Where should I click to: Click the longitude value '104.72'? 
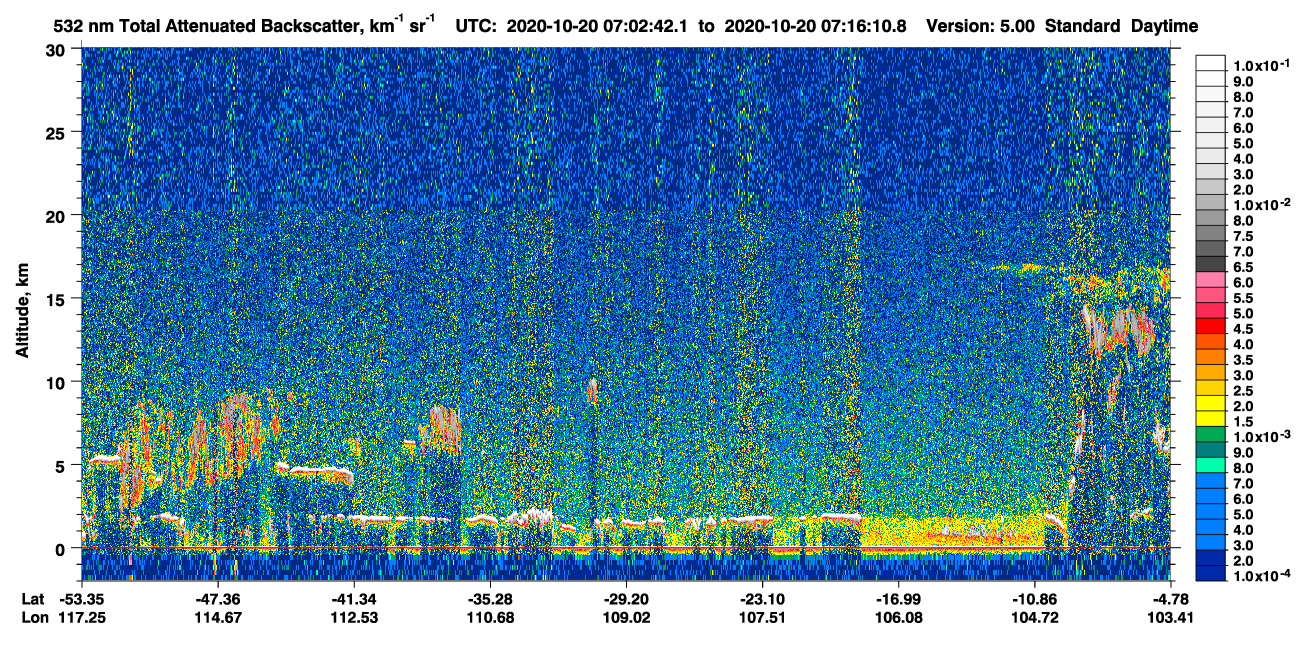tap(1034, 617)
